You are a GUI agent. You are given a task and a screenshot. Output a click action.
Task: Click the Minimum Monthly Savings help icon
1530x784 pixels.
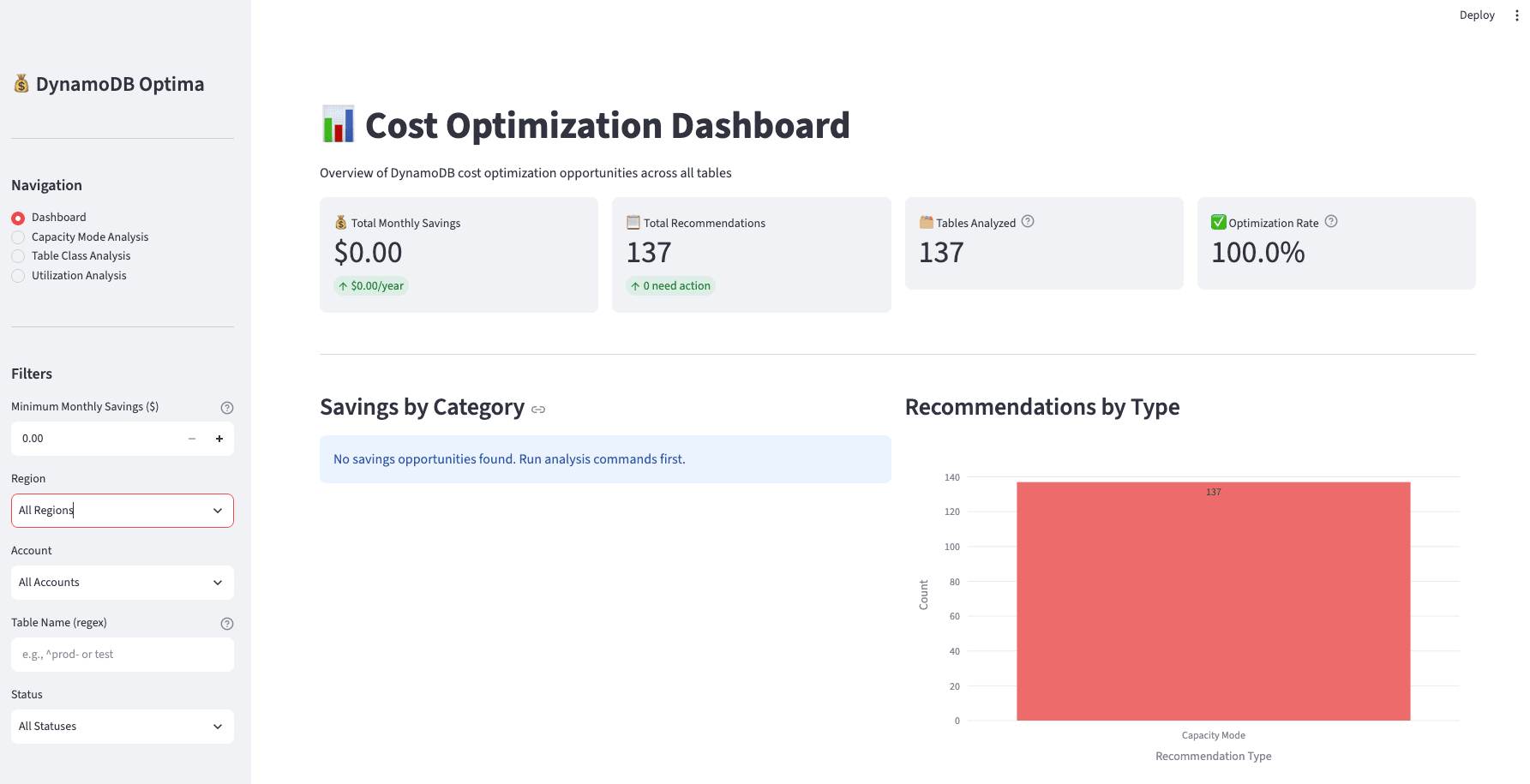point(227,408)
